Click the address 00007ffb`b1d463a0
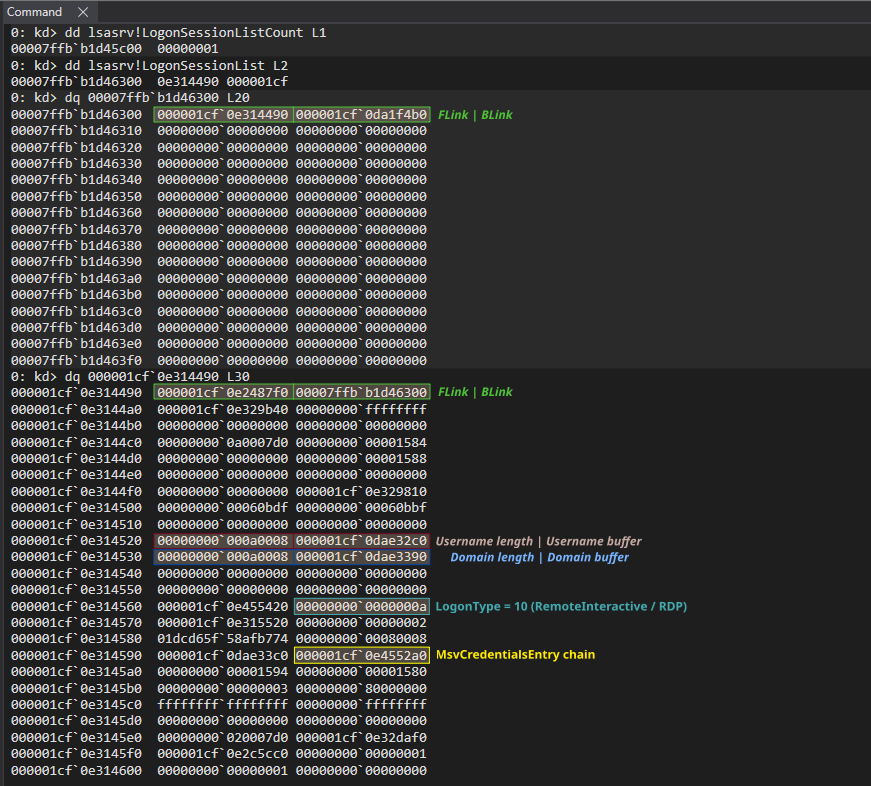 (x=76, y=278)
